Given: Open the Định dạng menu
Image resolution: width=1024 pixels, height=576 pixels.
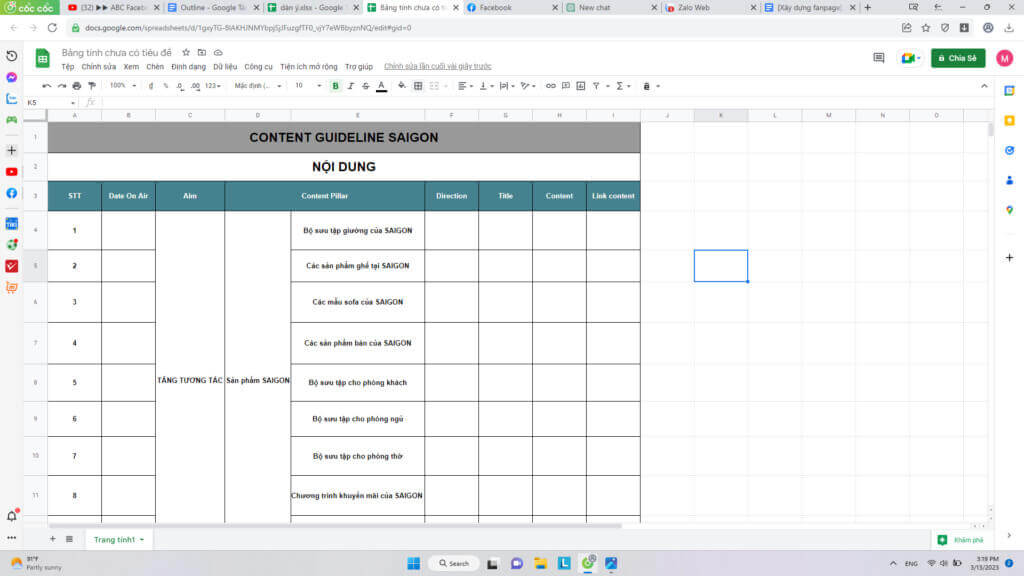Looking at the screenshot, I should [188, 67].
